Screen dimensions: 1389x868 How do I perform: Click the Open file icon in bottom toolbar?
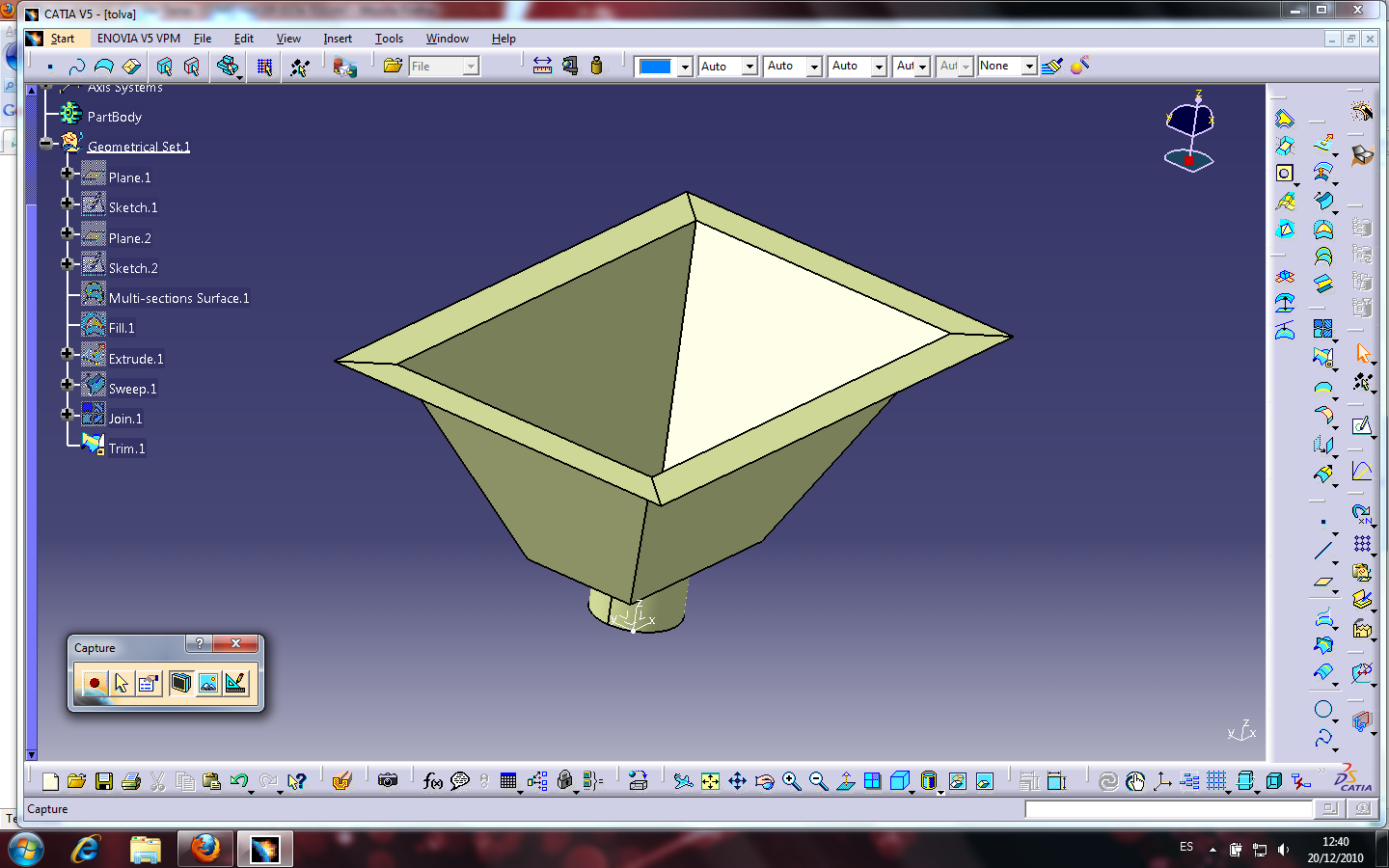pos(77,781)
